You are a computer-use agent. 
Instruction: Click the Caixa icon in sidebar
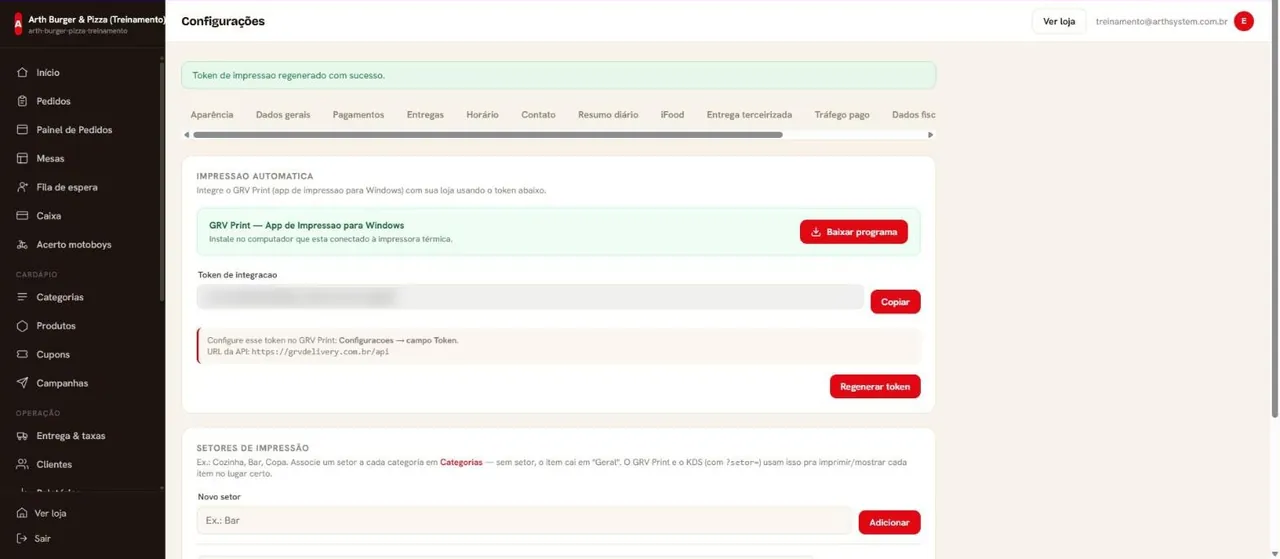click(x=22, y=216)
